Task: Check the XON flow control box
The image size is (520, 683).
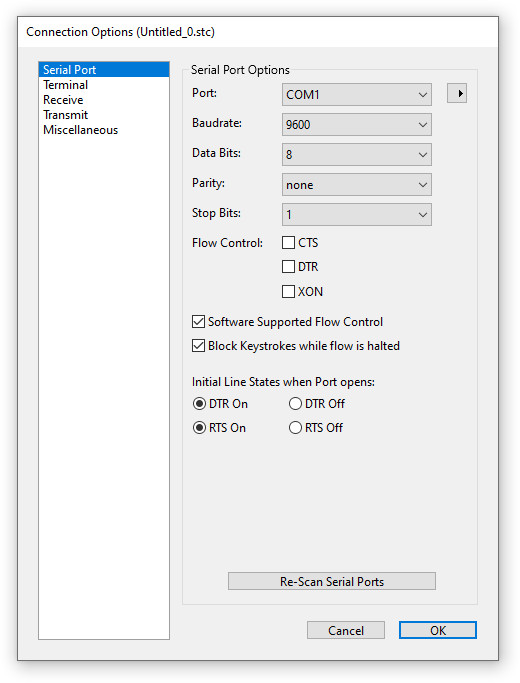Action: click(288, 291)
